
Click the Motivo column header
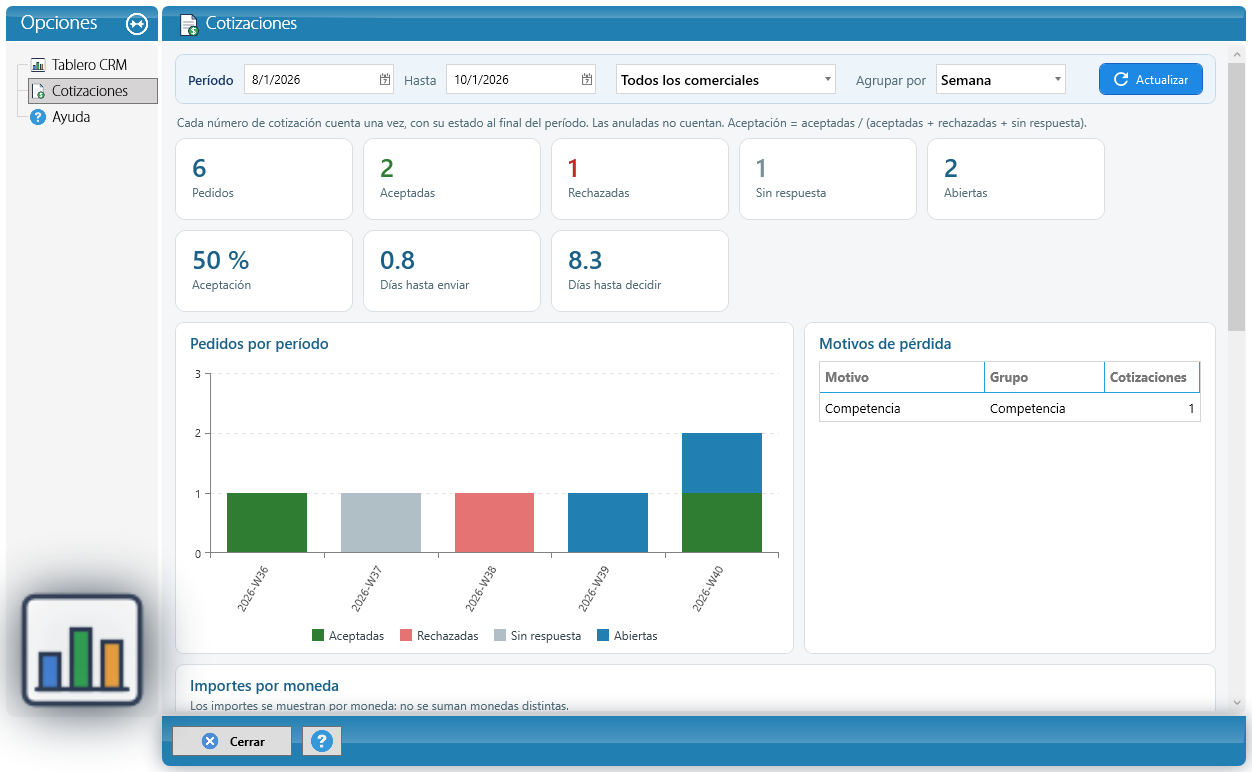click(902, 377)
